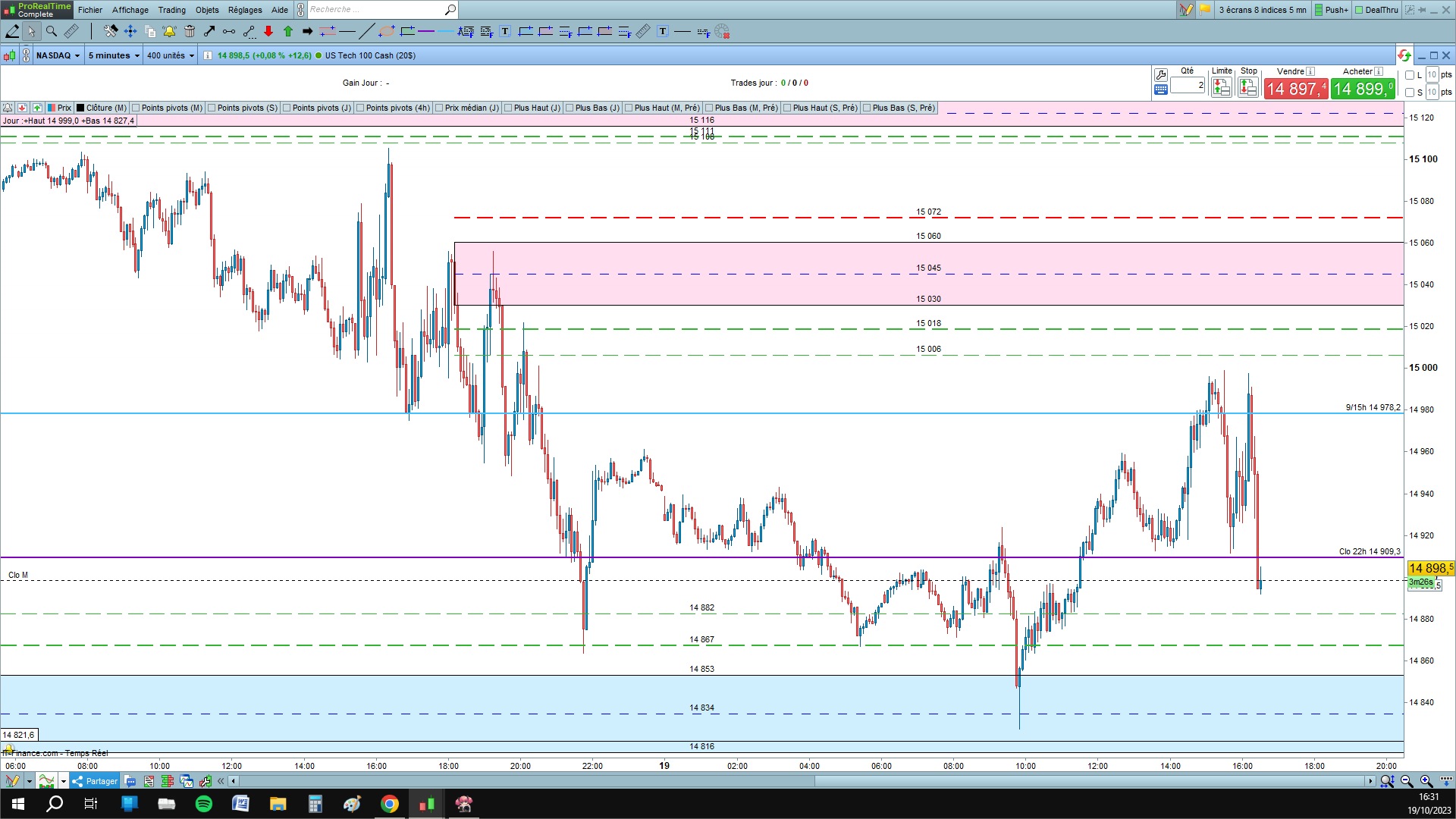
Task: Click the Qté quantity input field
Action: coord(1187,85)
